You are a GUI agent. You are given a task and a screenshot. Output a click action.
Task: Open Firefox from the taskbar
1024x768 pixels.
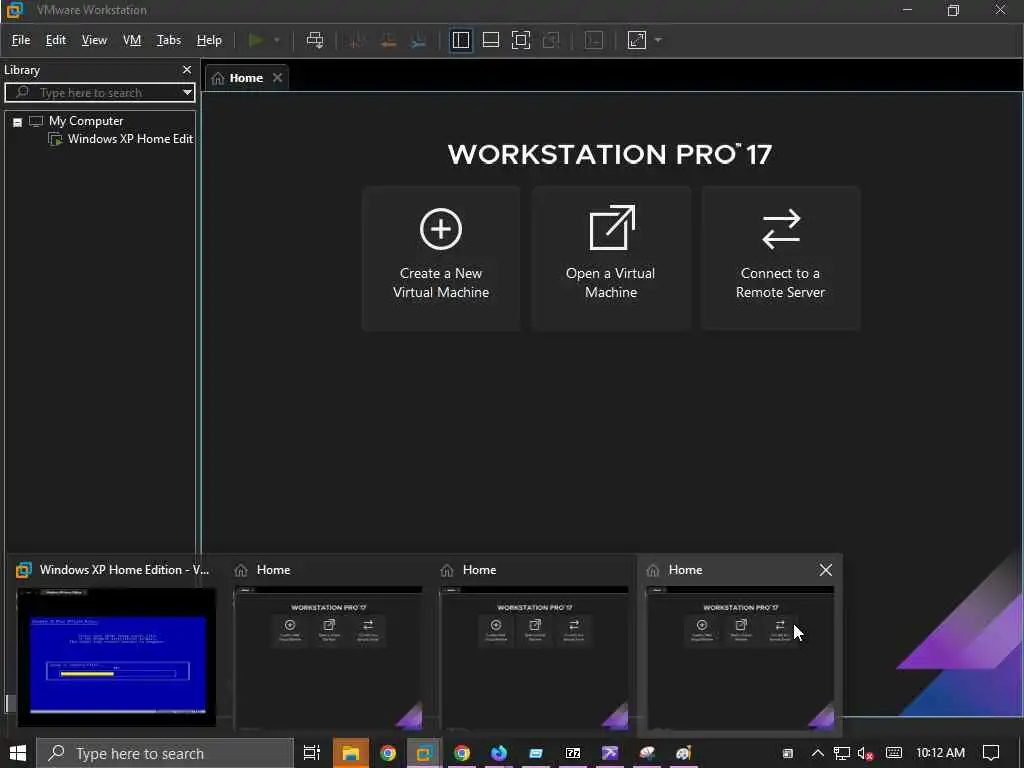pyautogui.click(x=499, y=753)
